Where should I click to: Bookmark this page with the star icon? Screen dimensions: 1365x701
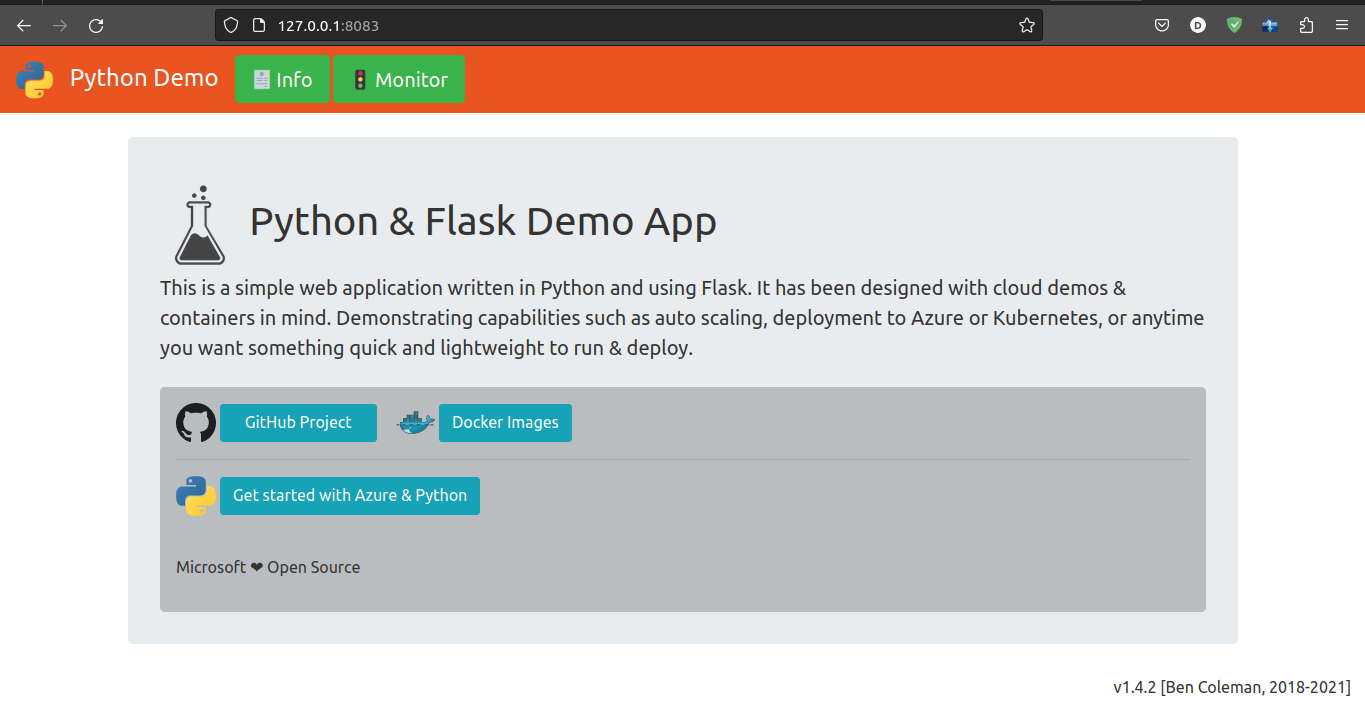click(1027, 25)
